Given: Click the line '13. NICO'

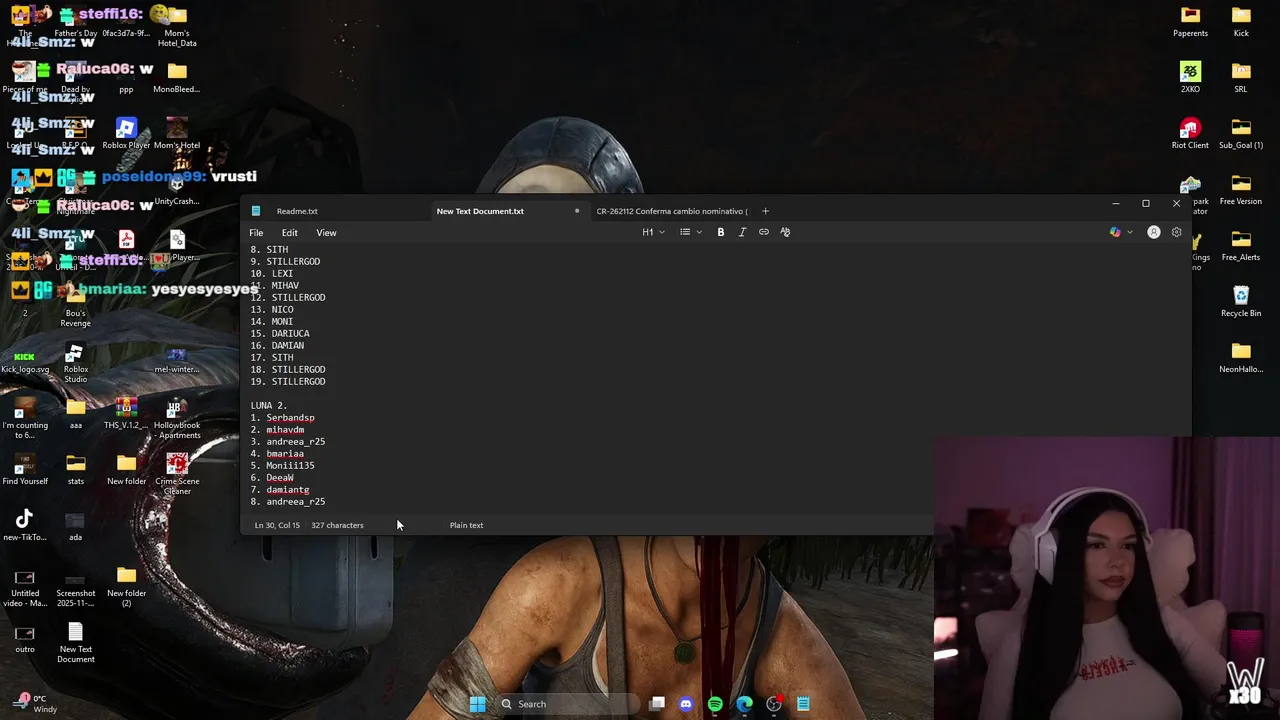Looking at the screenshot, I should [272, 310].
